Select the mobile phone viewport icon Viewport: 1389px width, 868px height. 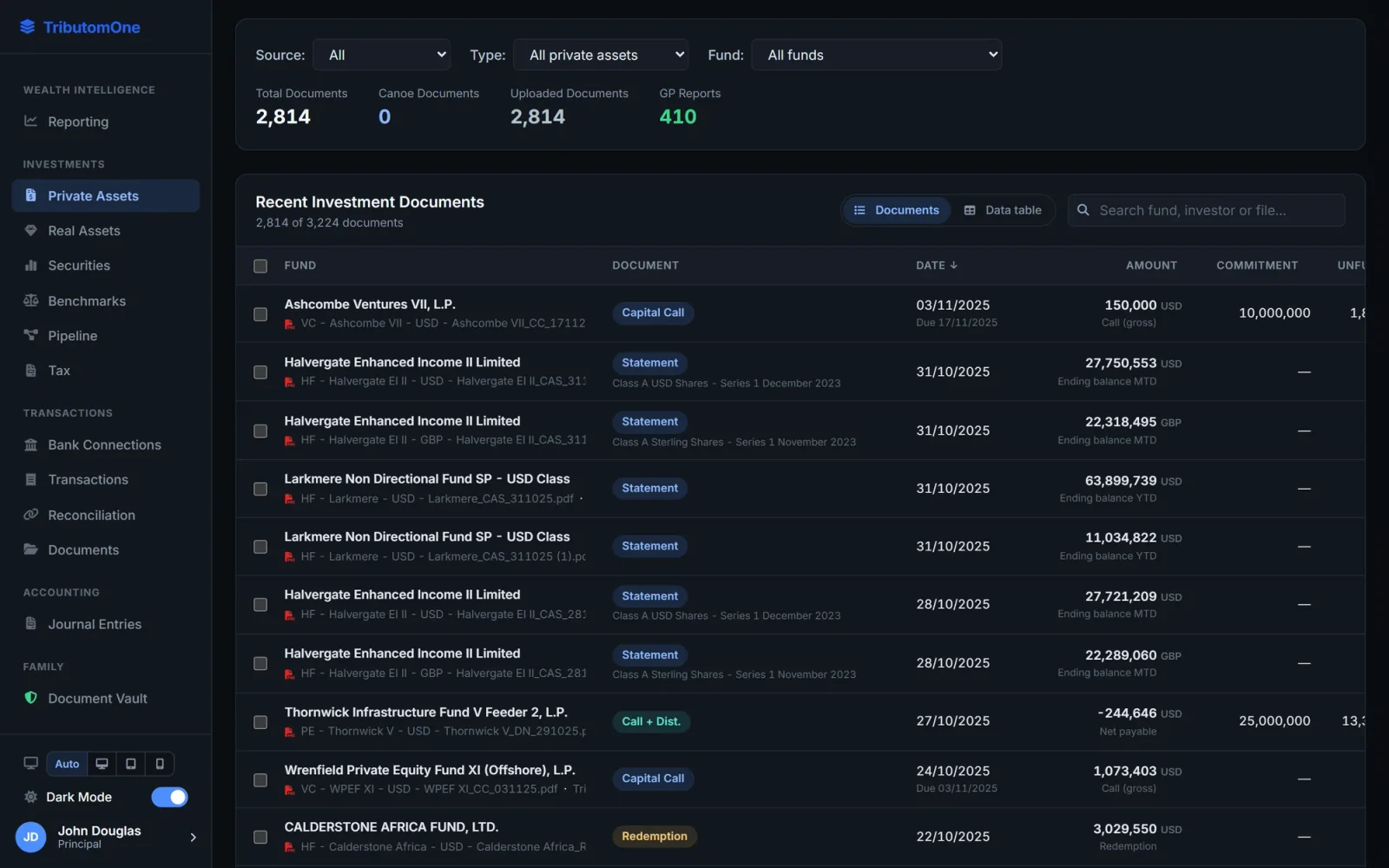[x=160, y=764]
